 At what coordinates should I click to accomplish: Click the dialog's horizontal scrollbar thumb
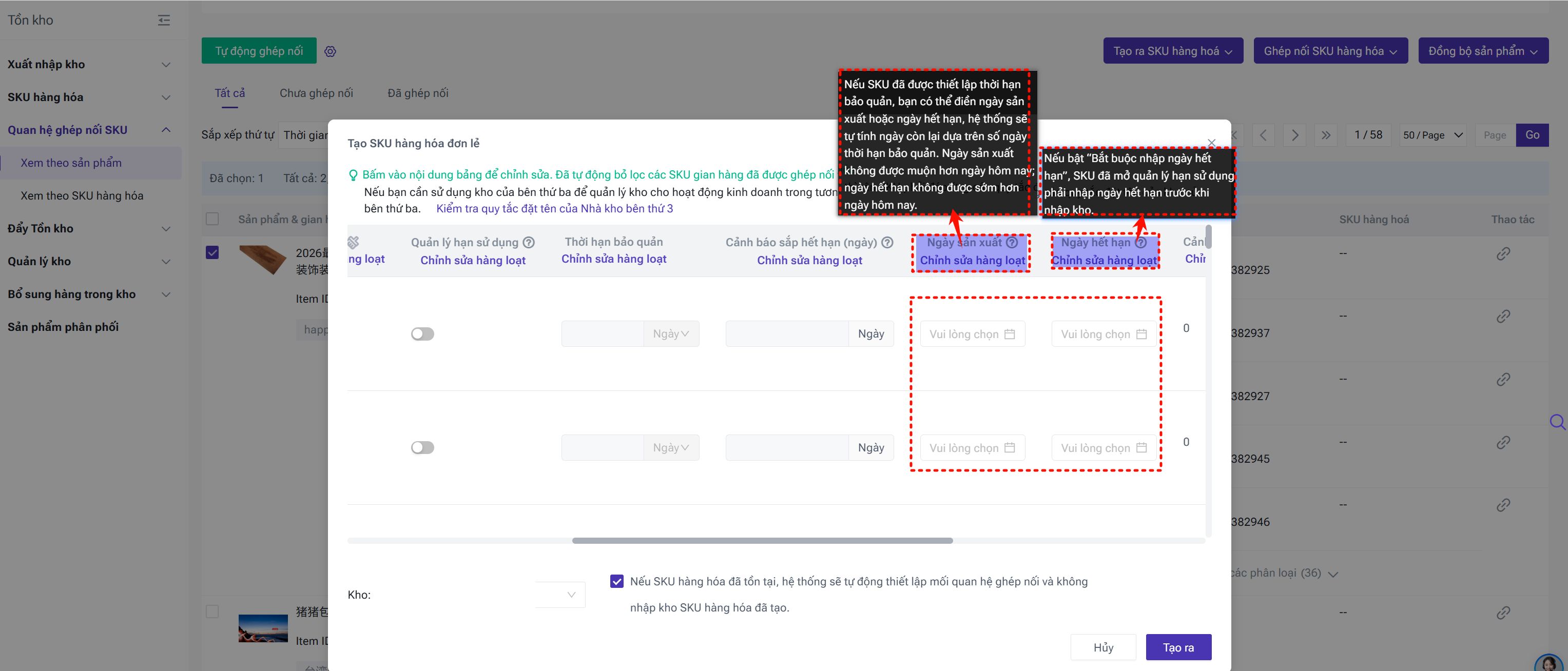coord(762,540)
